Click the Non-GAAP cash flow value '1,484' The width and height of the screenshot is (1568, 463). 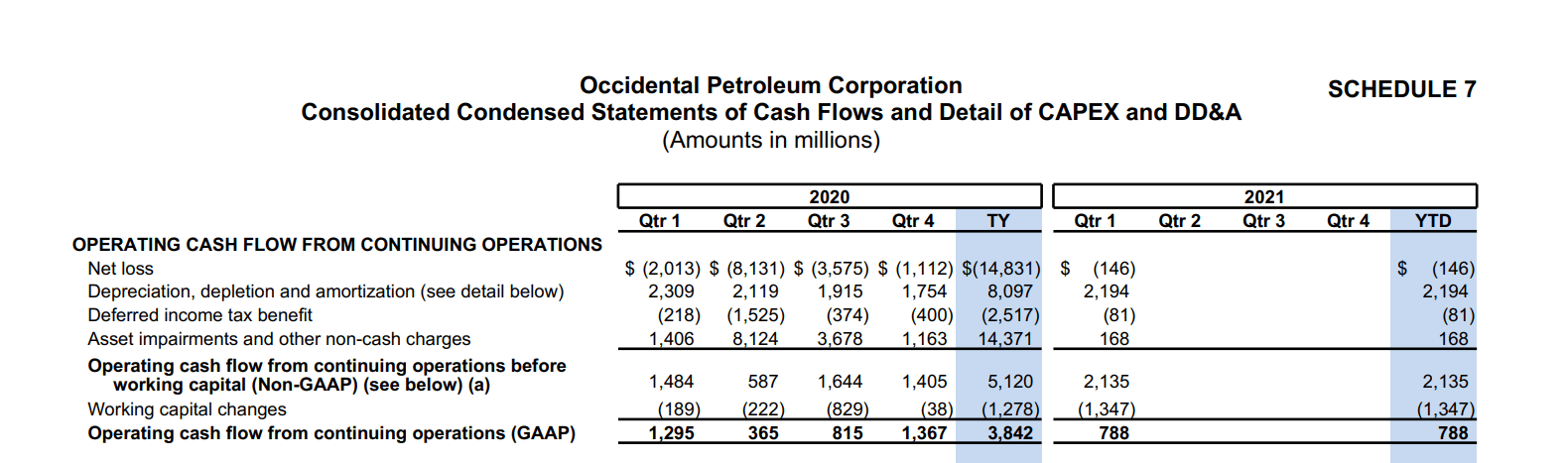tap(672, 382)
